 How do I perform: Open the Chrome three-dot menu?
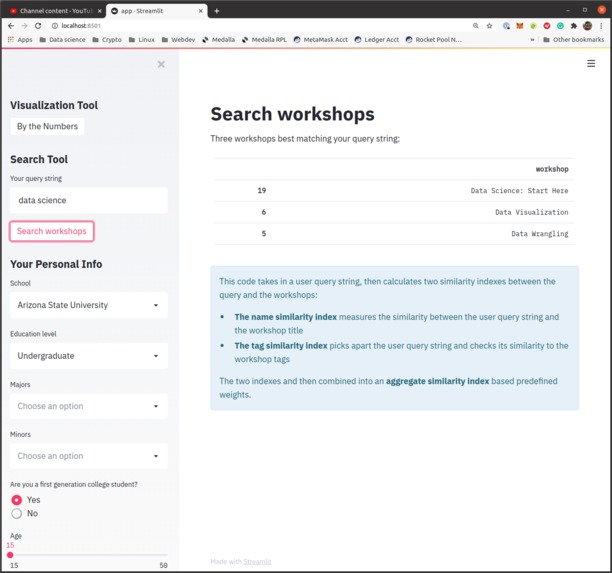click(601, 26)
